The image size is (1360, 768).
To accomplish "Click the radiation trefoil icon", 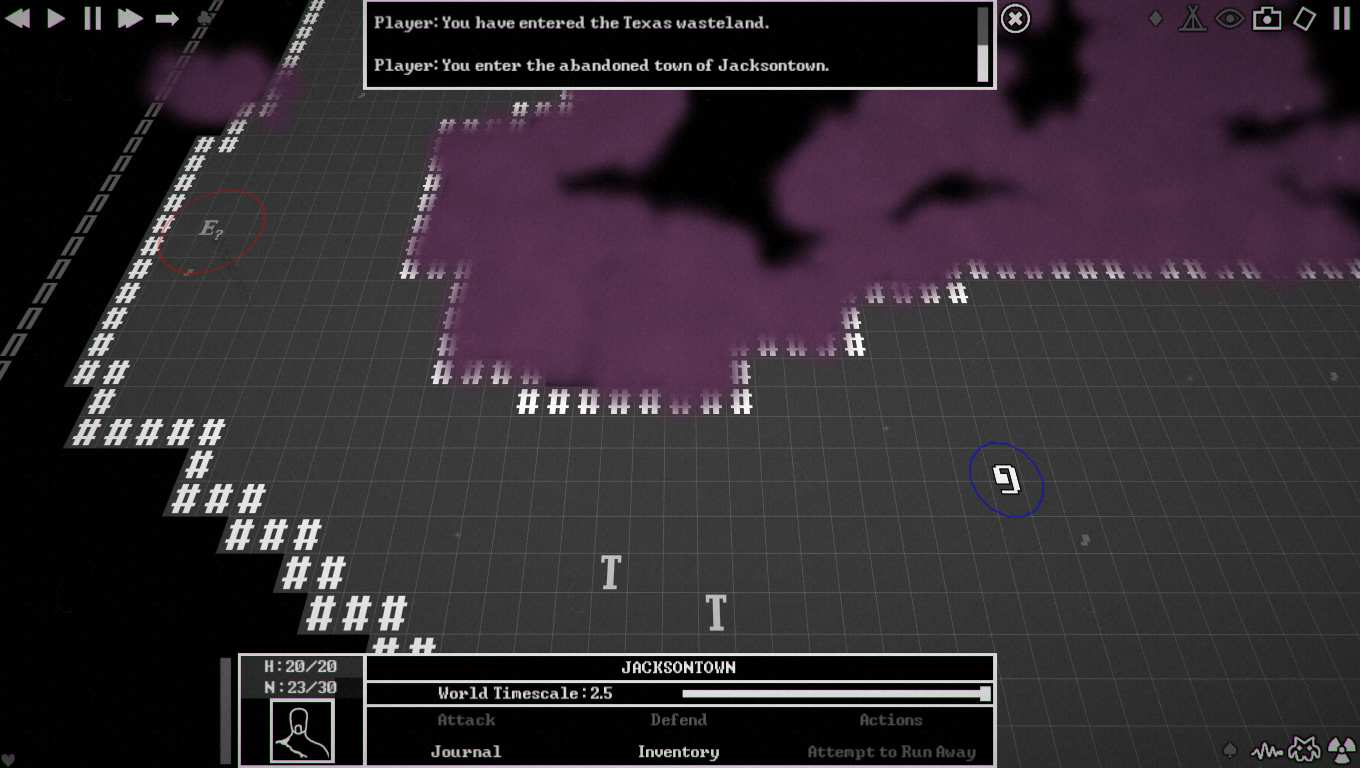I will coord(1340,749).
